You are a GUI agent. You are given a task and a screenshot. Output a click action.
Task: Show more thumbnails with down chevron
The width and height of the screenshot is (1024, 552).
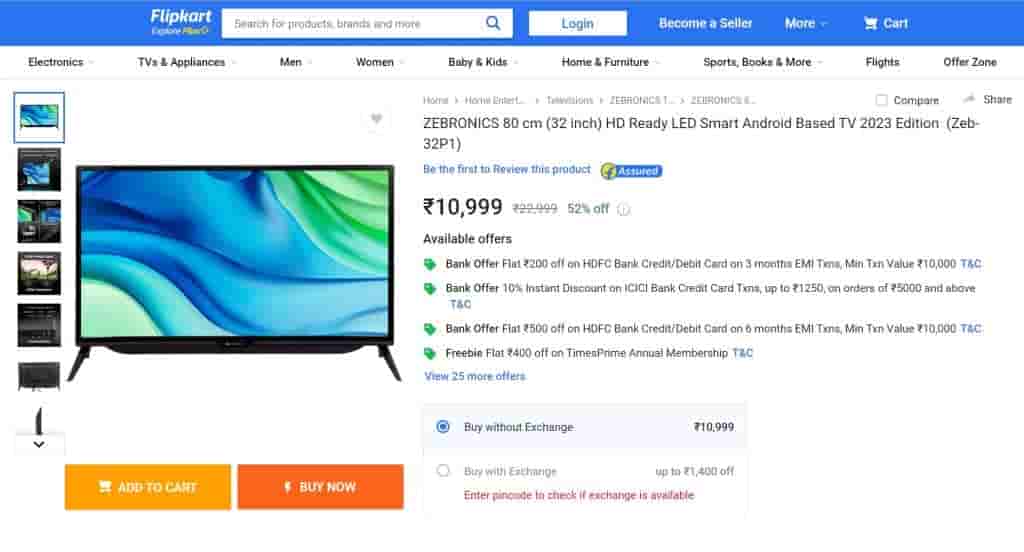[39, 444]
